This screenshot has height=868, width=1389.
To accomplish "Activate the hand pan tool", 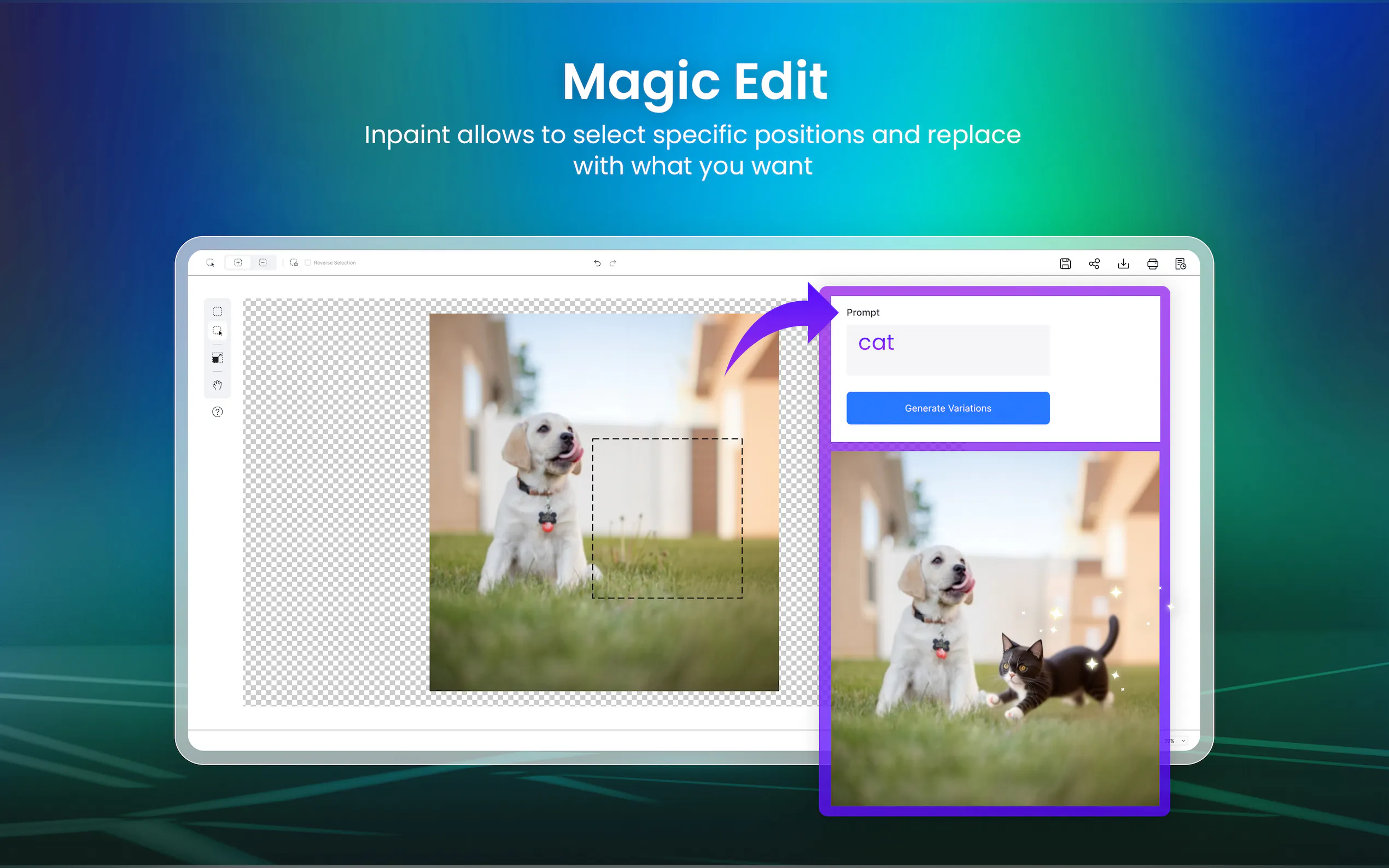I will tap(217, 385).
